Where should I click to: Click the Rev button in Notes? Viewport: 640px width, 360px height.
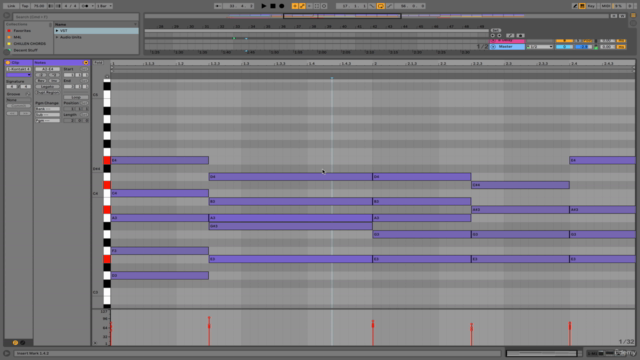coord(41,81)
